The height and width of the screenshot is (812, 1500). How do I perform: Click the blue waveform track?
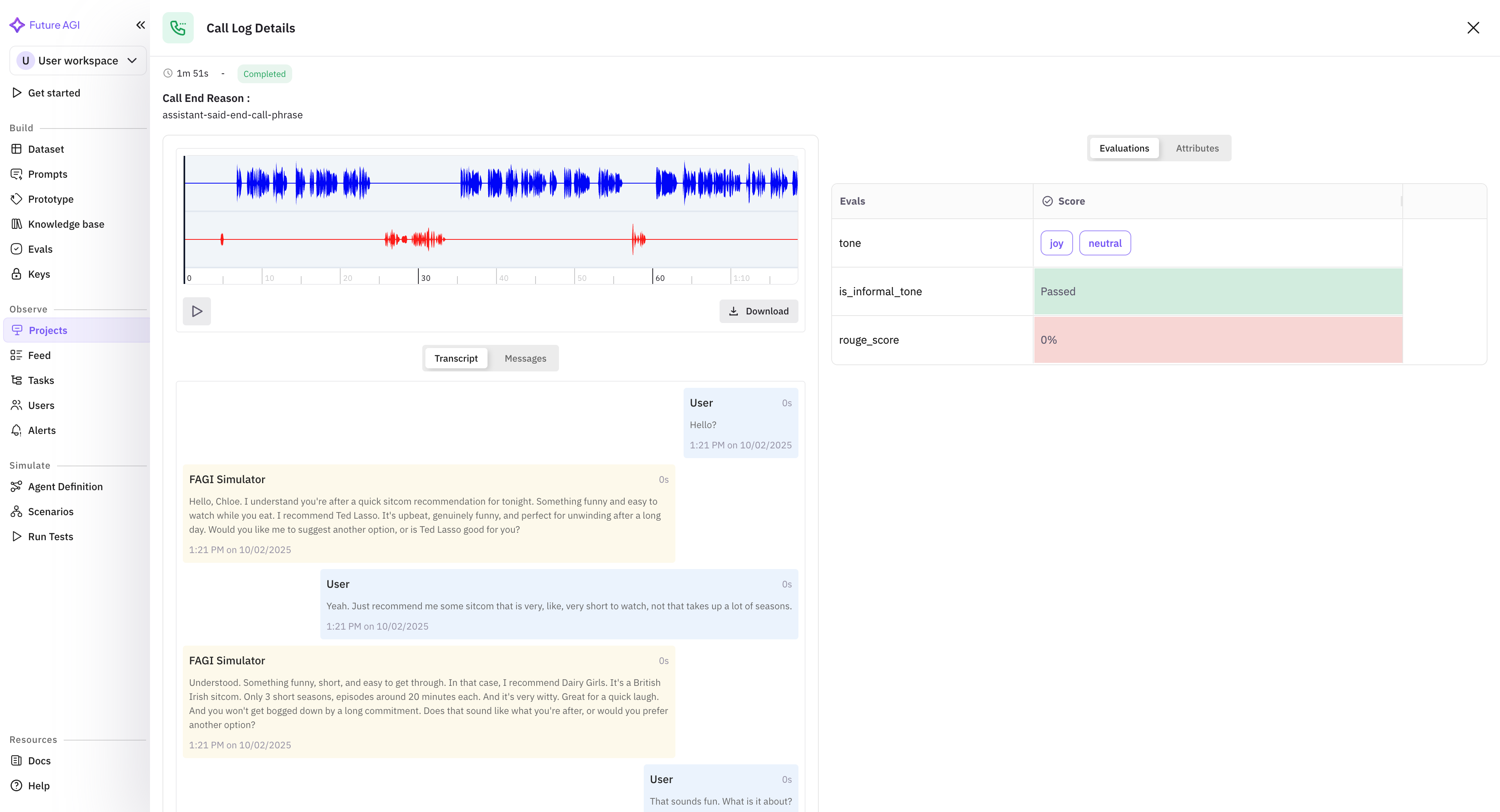tap(491, 183)
